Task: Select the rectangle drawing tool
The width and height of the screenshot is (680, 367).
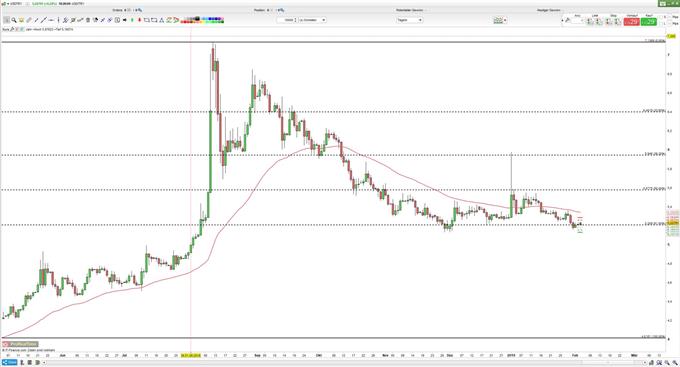Action: [147, 20]
